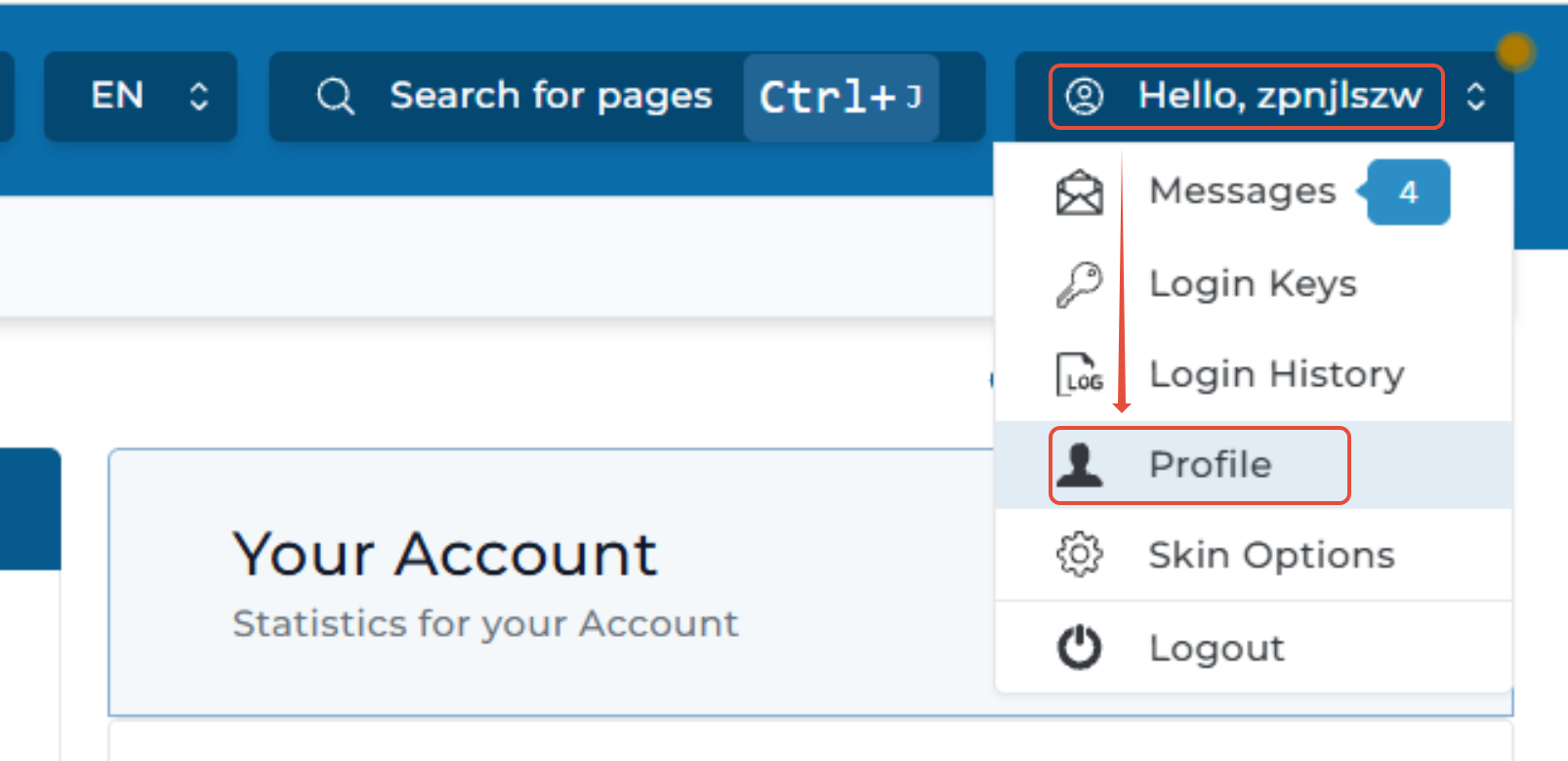This screenshot has width=1568, height=761.
Task: Click the user avatar icon beside Hello
Action: (x=1084, y=96)
